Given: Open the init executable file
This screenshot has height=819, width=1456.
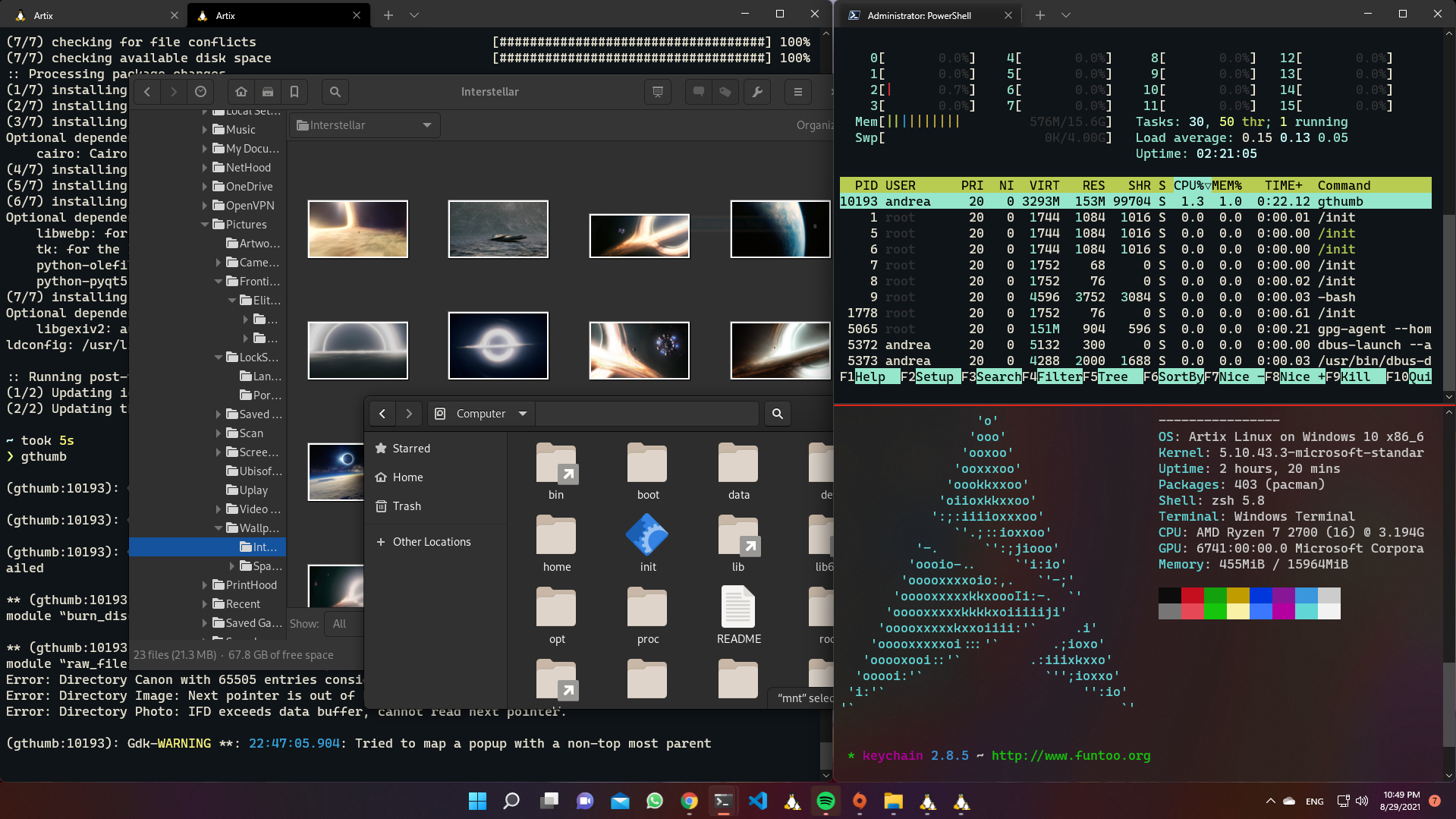Looking at the screenshot, I should pos(648,543).
